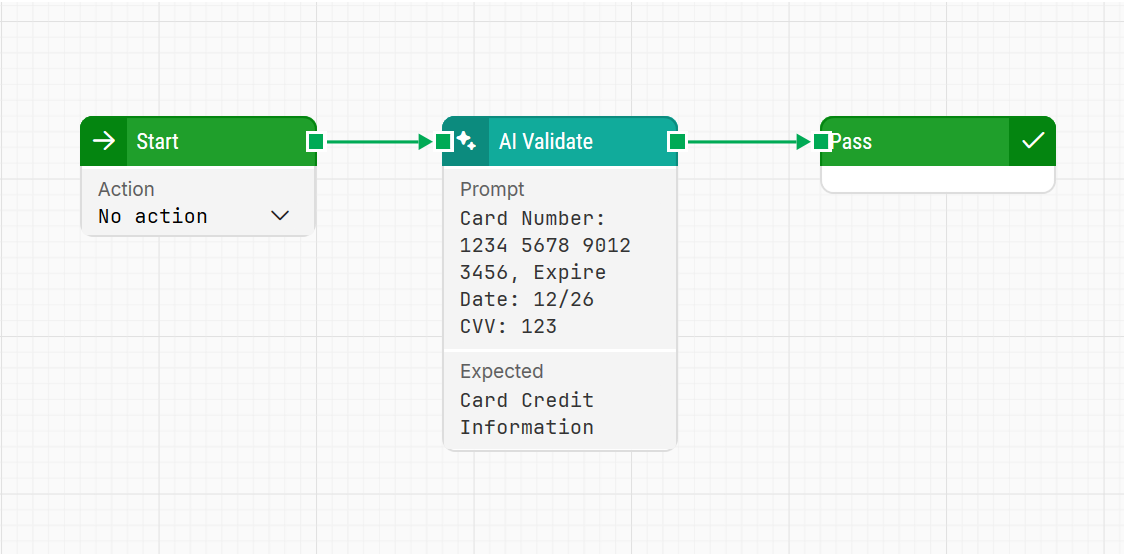The image size is (1124, 554).
Task: Click into the Prompt text with card number
Action: [x=545, y=272]
